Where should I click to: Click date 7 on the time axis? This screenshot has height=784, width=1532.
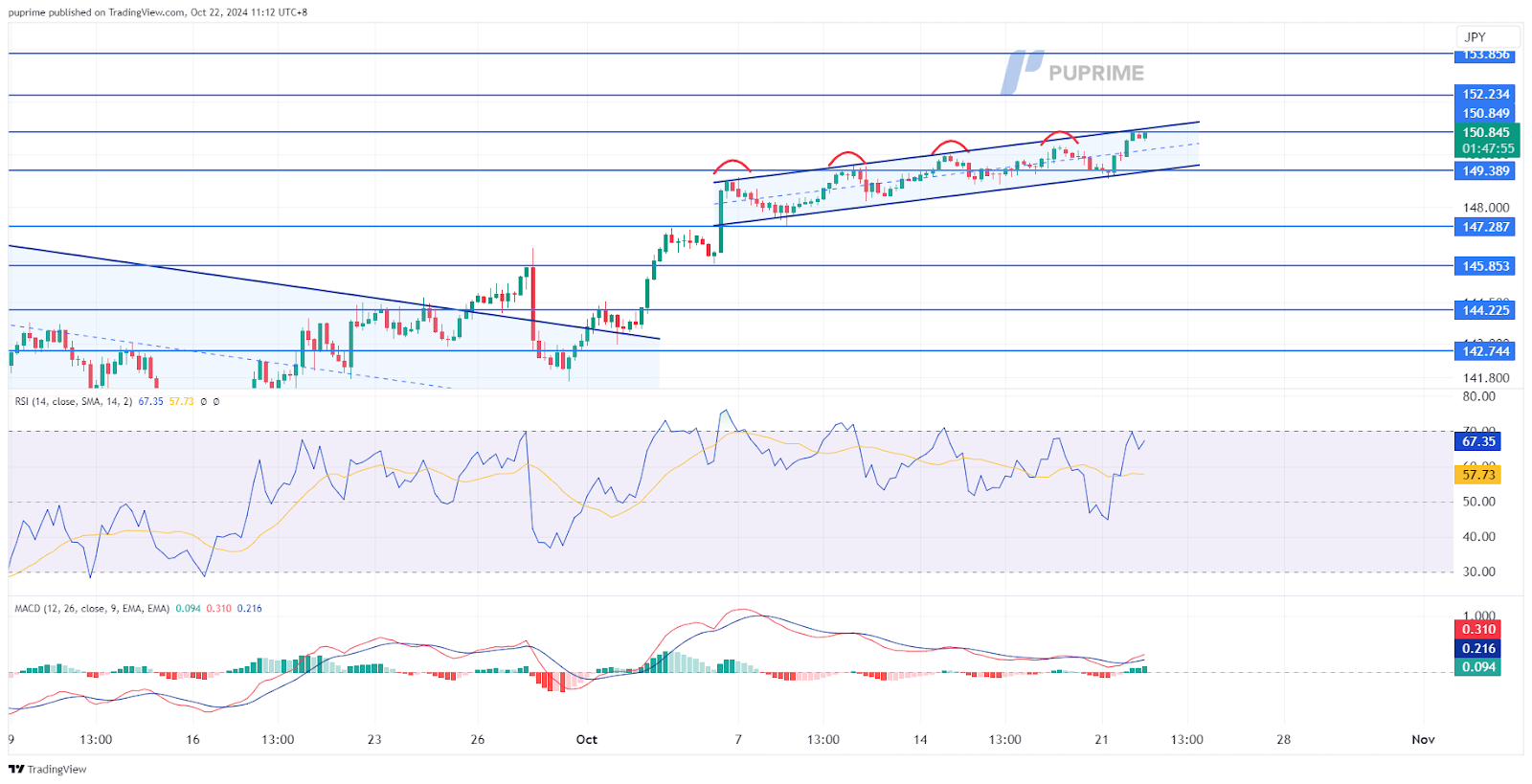738,740
